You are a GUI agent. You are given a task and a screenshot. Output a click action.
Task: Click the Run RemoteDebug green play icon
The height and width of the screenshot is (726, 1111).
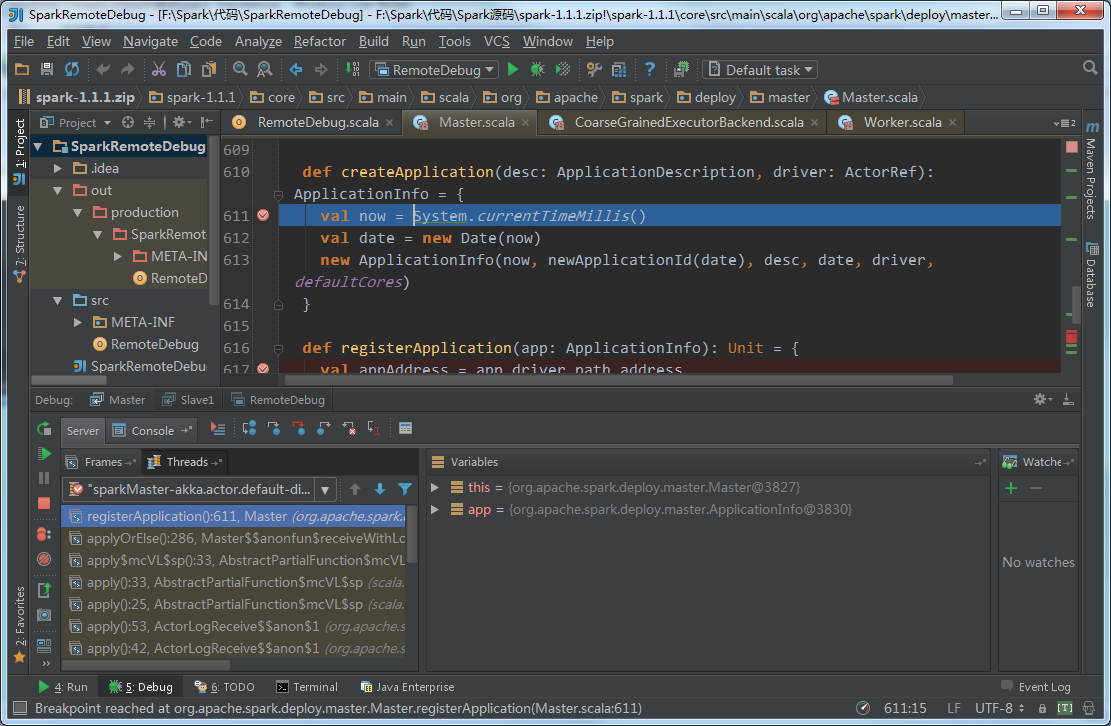click(513, 69)
